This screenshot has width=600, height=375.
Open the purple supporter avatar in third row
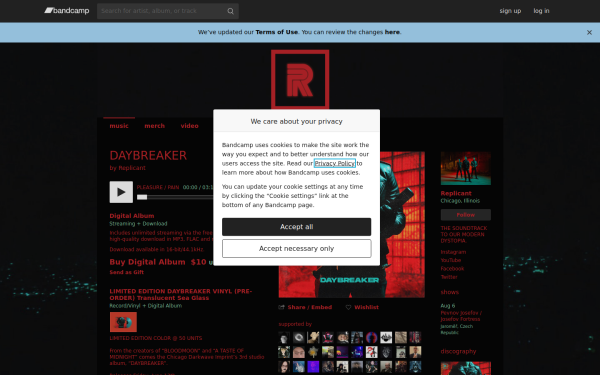[x=313, y=367]
